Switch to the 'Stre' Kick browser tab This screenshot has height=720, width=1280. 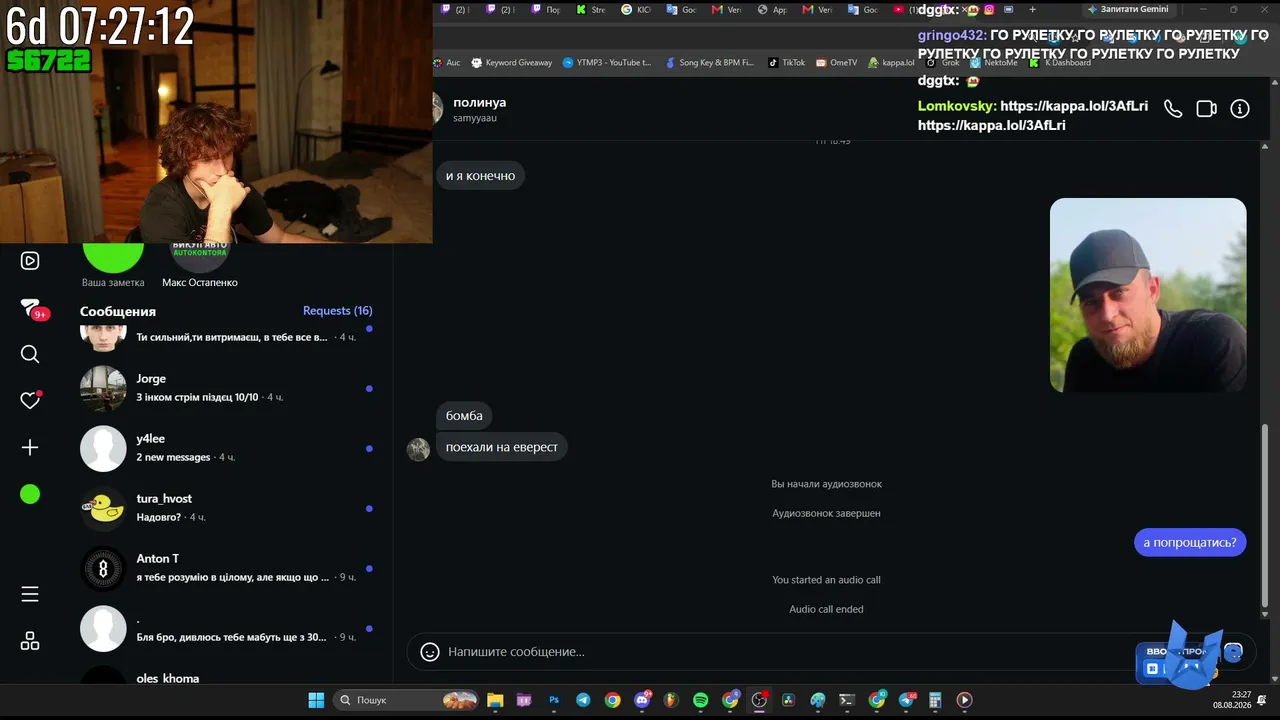coord(590,10)
